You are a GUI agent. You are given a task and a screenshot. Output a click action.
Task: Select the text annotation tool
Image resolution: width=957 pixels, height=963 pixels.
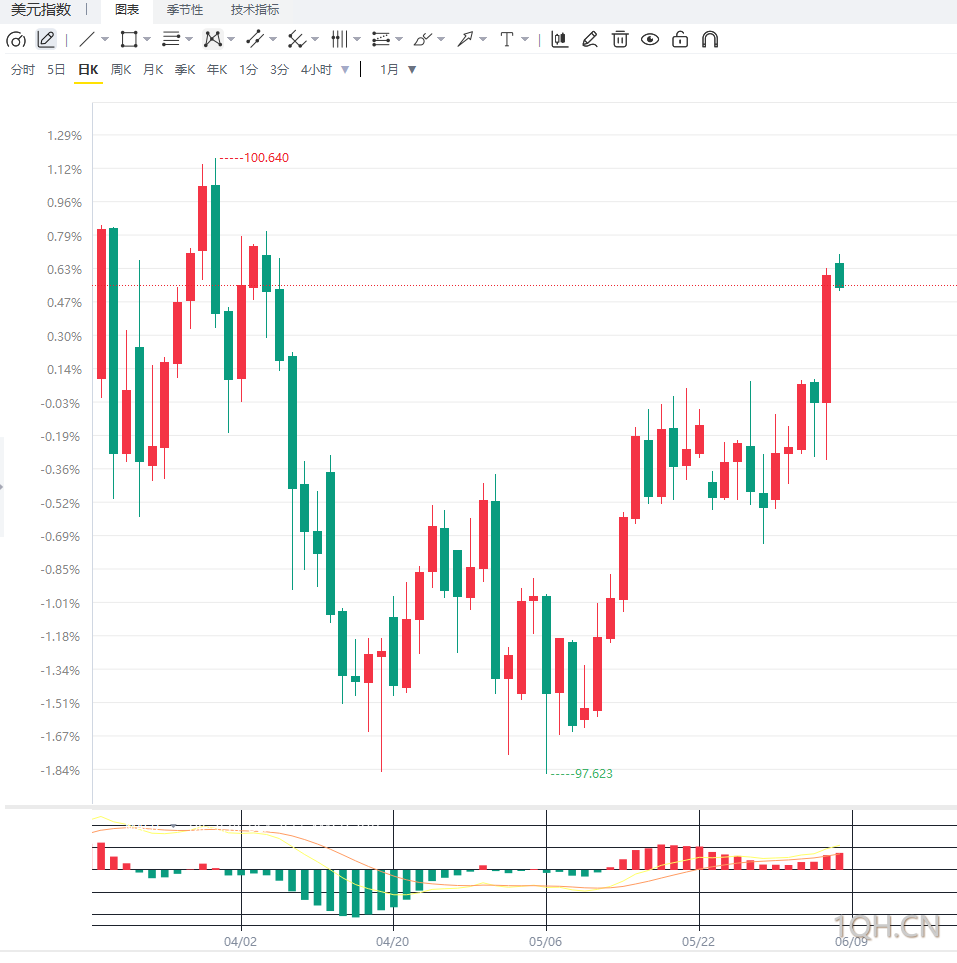click(507, 39)
